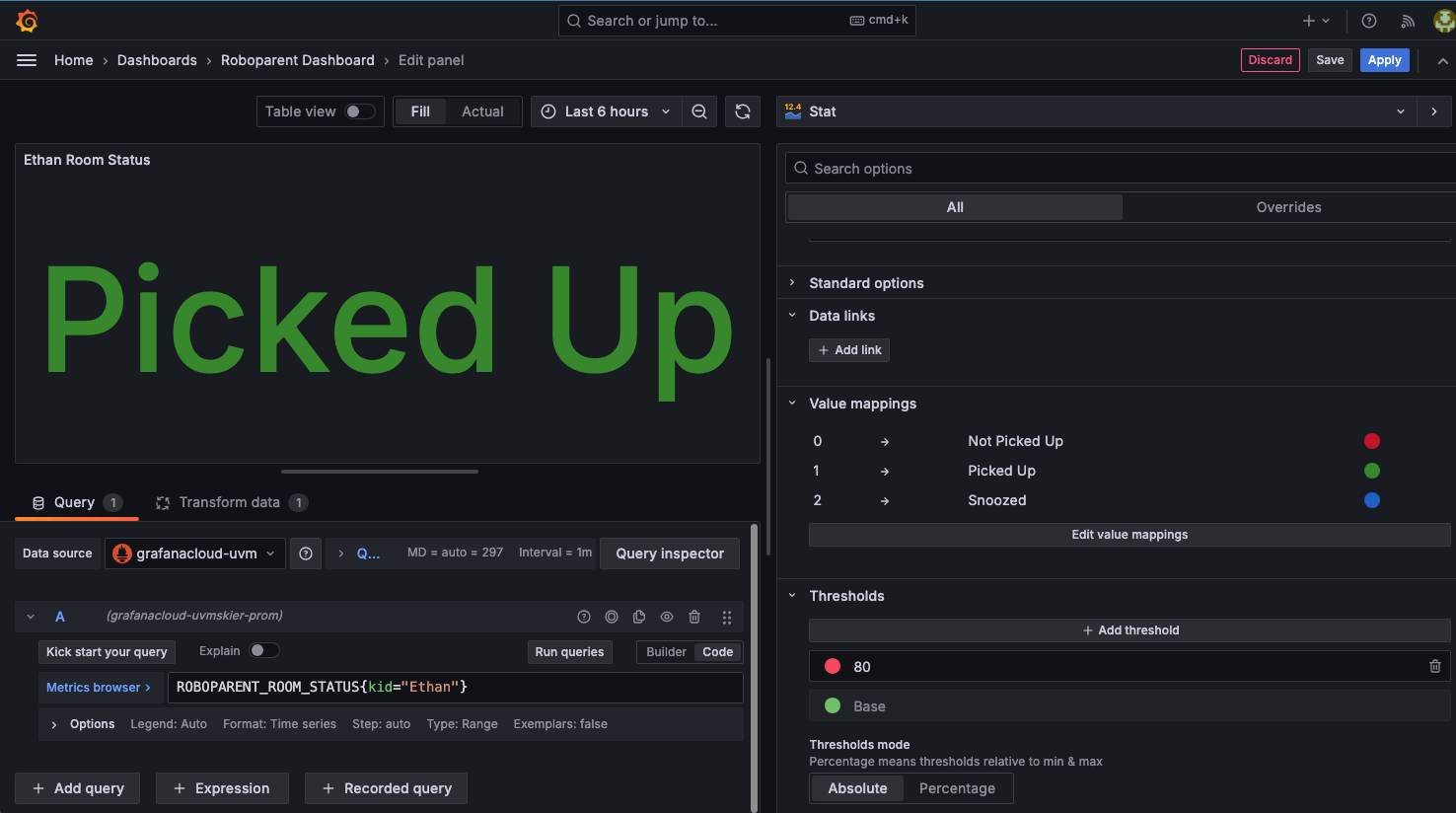The image size is (1456, 813).
Task: Select the Overrides tab
Action: click(x=1288, y=207)
